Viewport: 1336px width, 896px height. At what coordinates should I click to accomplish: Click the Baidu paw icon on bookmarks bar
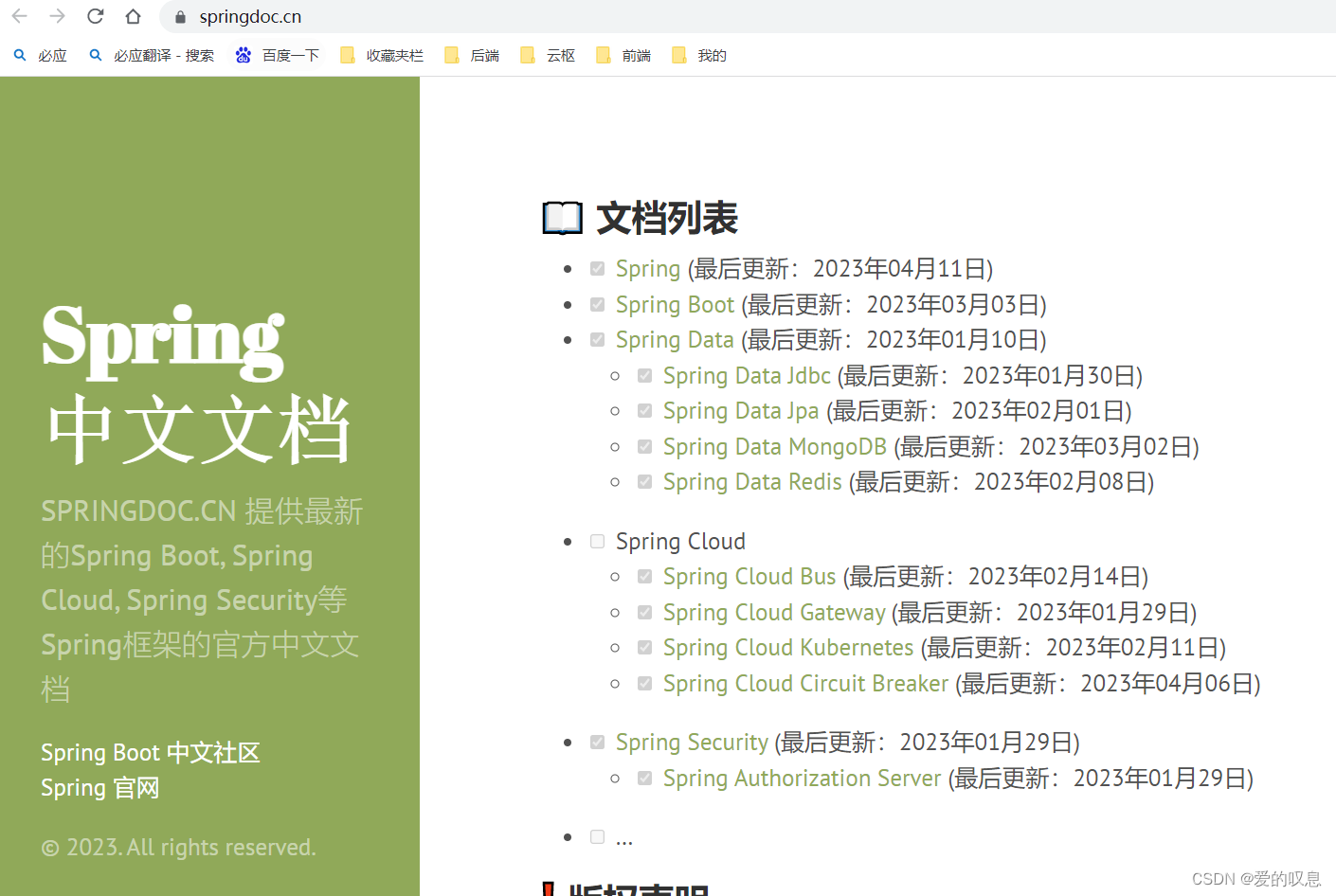tap(244, 55)
